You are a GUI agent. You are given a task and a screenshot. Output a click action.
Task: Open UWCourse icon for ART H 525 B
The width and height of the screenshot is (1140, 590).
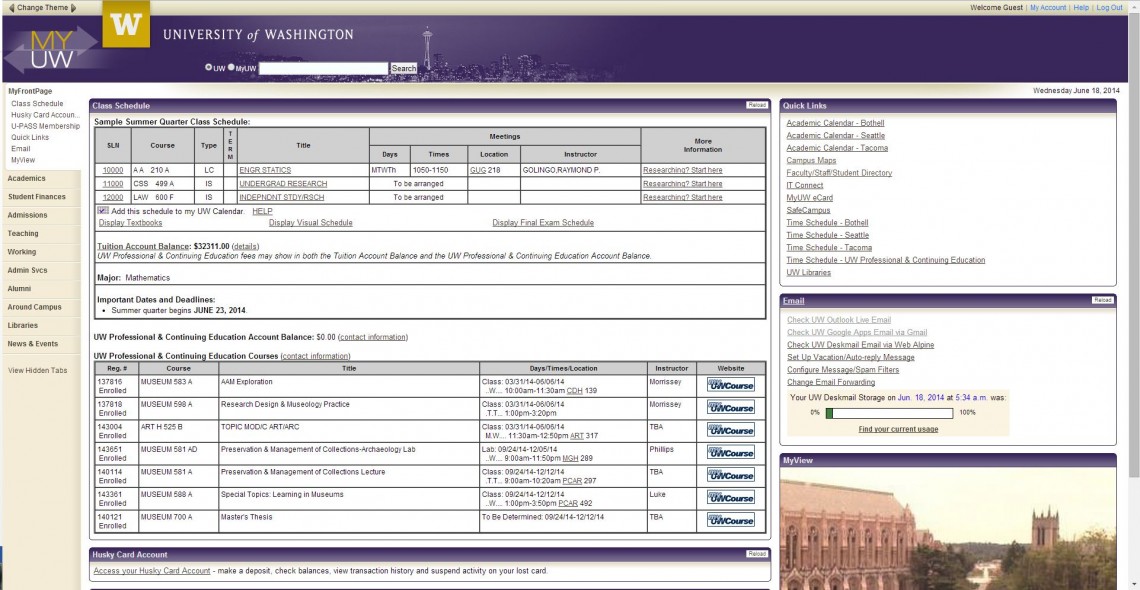tap(731, 430)
